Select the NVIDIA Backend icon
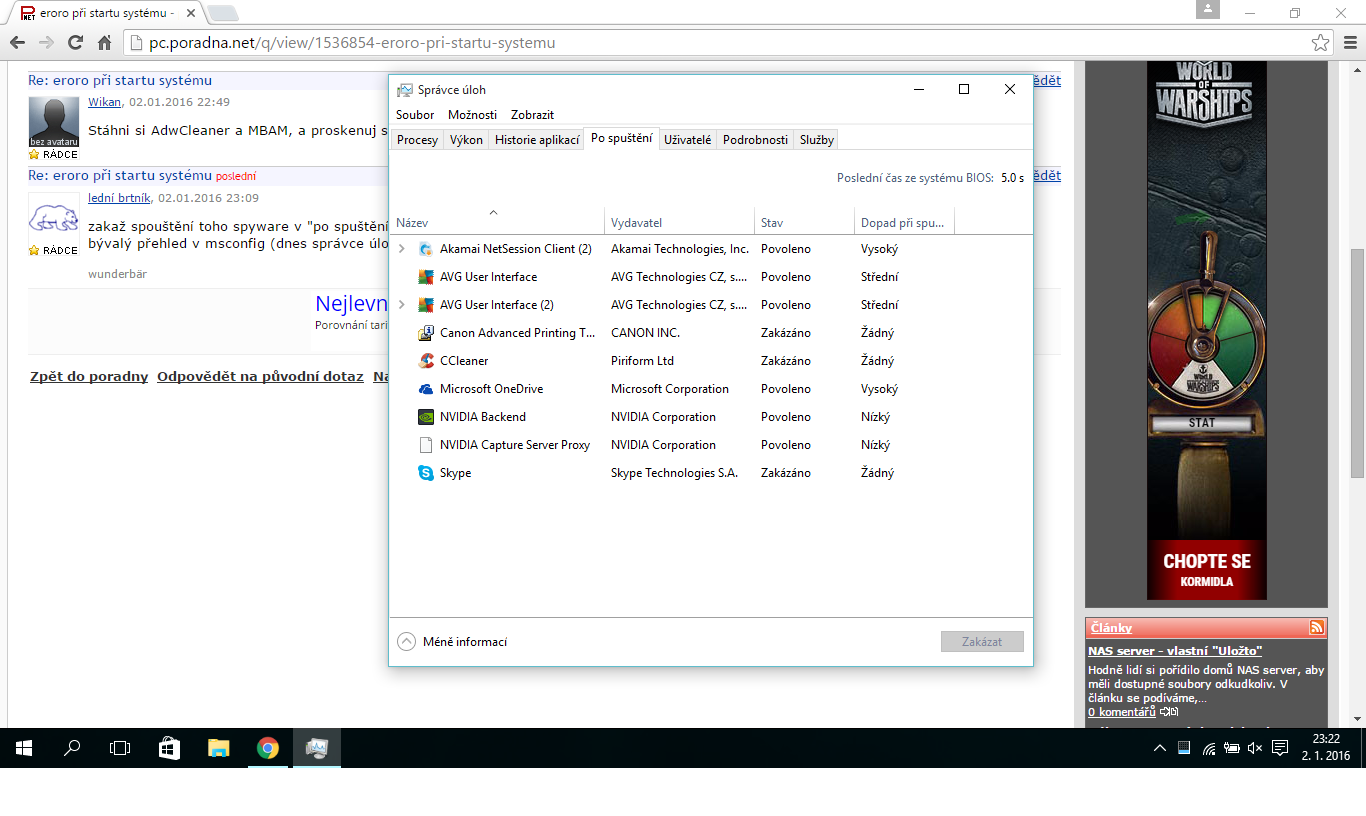 pos(426,417)
